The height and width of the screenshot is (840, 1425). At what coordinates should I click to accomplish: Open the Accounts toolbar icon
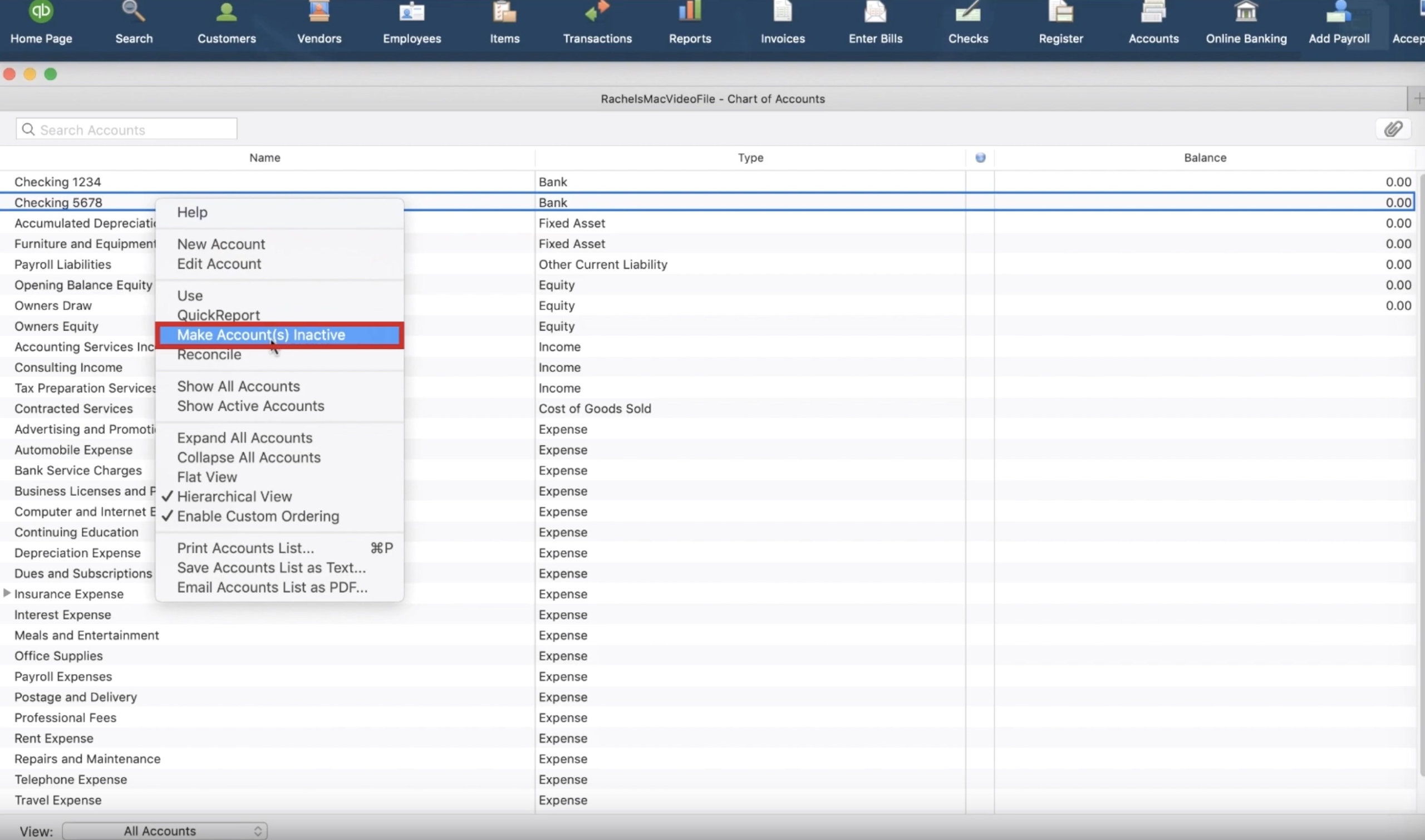1153,23
